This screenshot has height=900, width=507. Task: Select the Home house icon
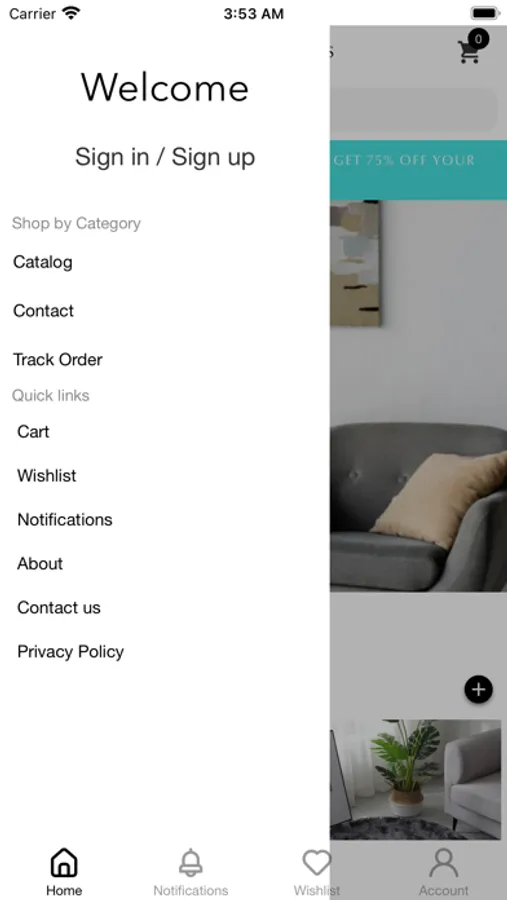tap(64, 862)
